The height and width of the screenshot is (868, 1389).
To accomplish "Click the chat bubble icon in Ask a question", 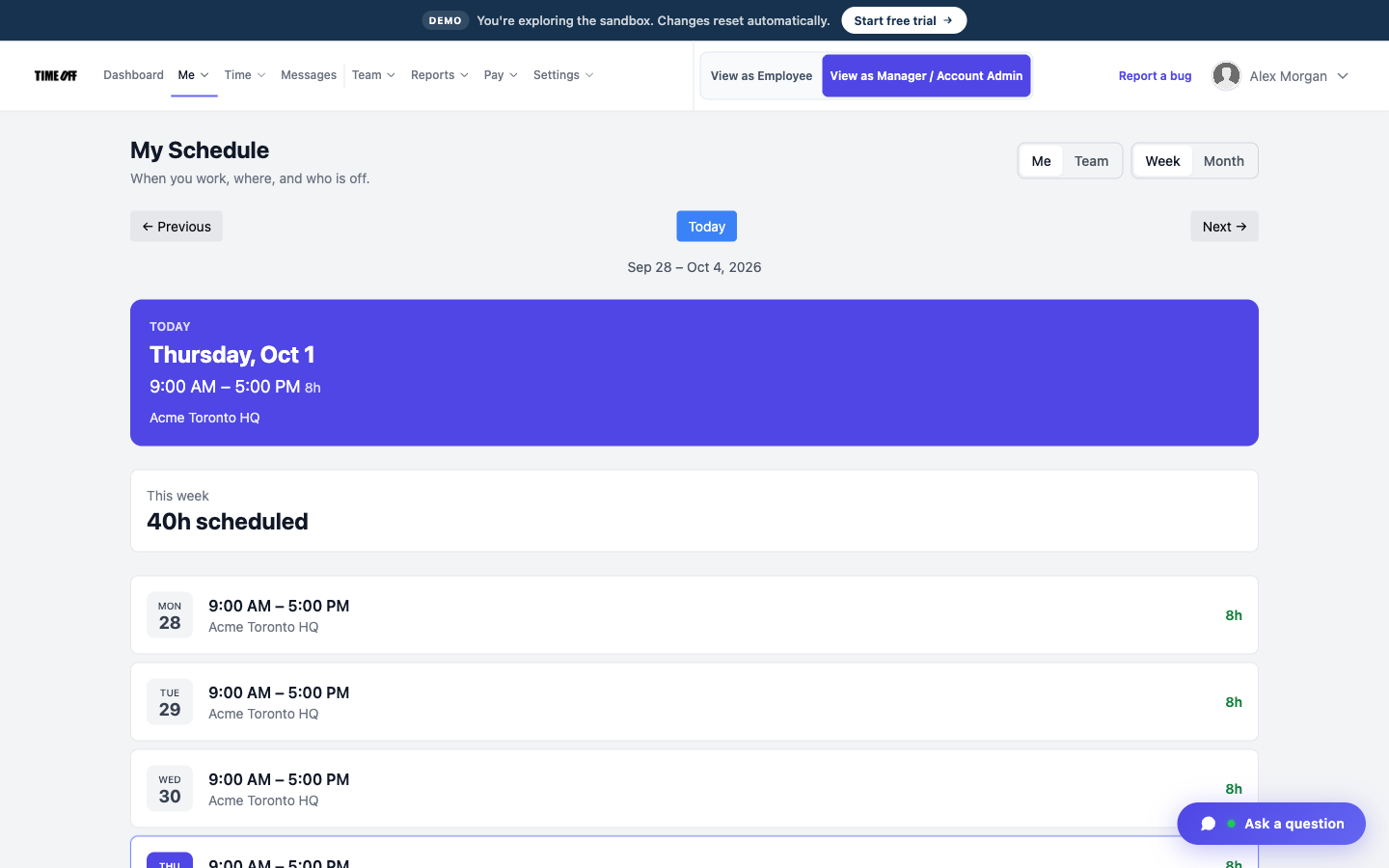I will click(x=1208, y=824).
